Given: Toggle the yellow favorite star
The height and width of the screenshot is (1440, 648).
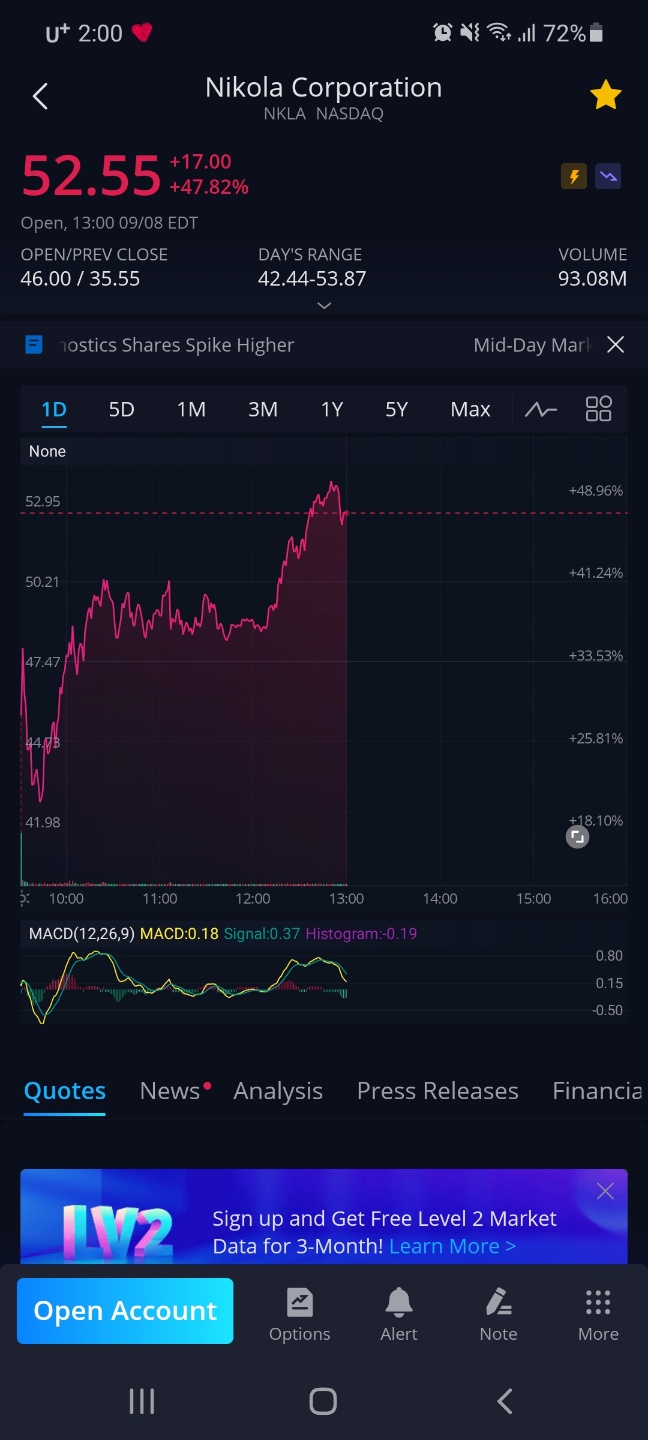Looking at the screenshot, I should [x=605, y=96].
